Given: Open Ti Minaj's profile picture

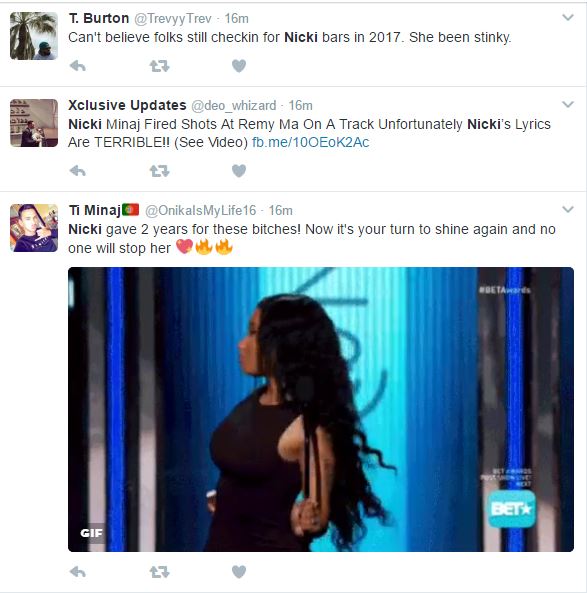Looking at the screenshot, I should (34, 228).
